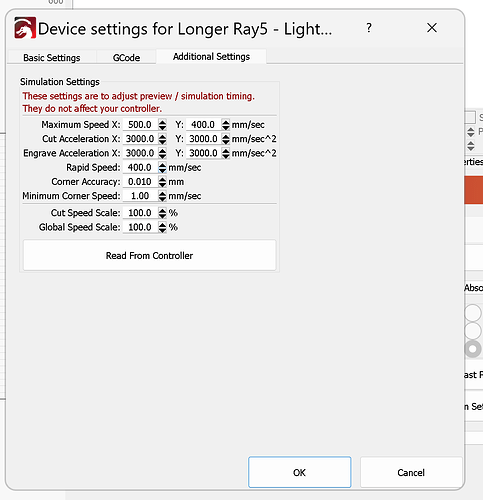Adjust the Cut Speed Scale stepper

click(x=162, y=213)
